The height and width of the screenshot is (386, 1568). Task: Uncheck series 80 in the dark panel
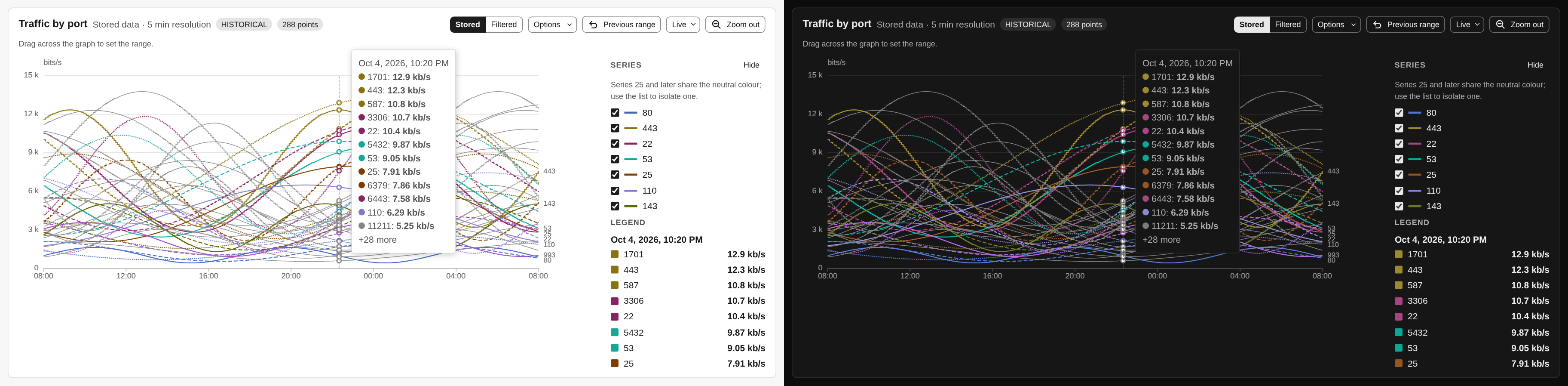pos(1399,113)
